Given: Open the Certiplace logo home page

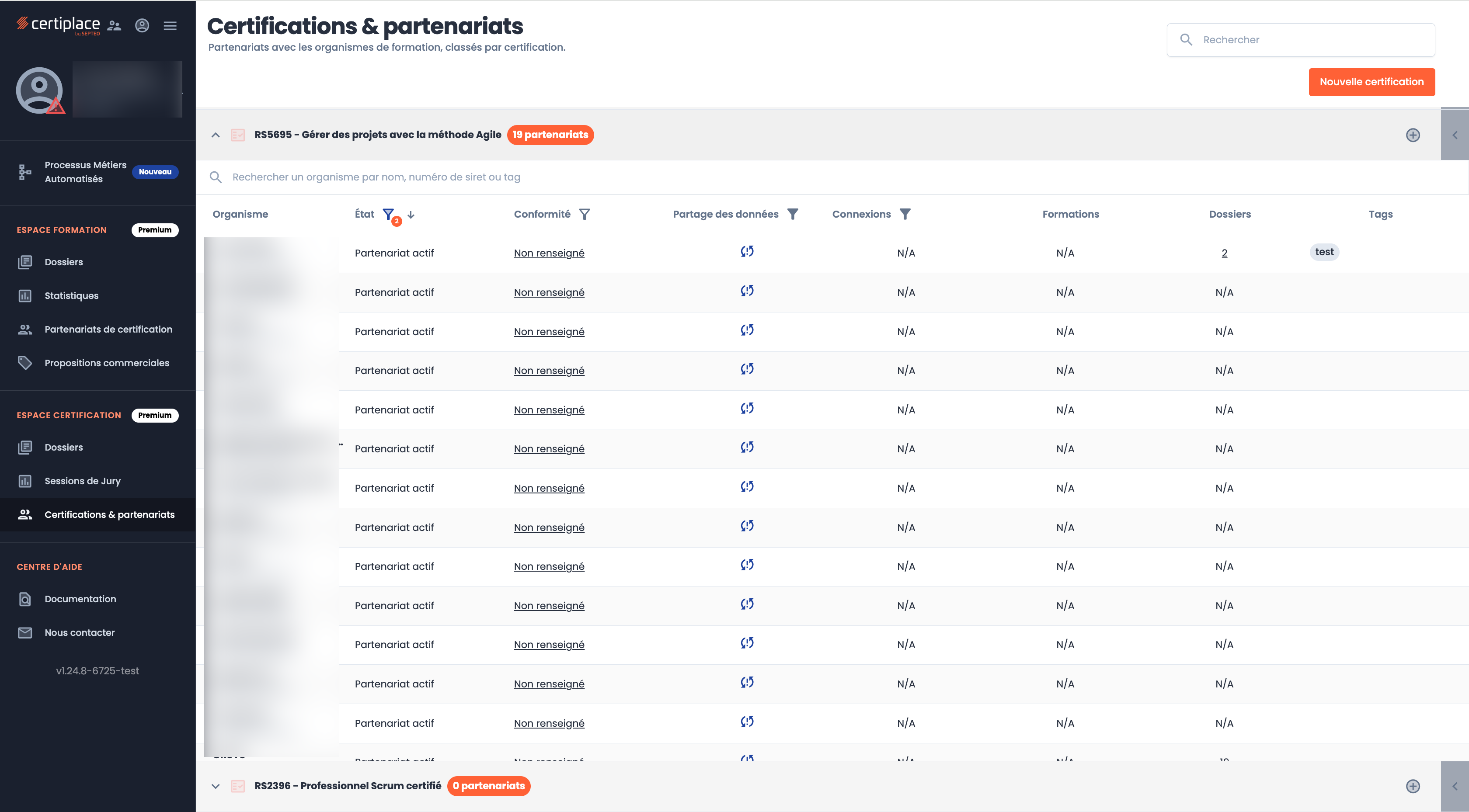Looking at the screenshot, I should pos(58,24).
